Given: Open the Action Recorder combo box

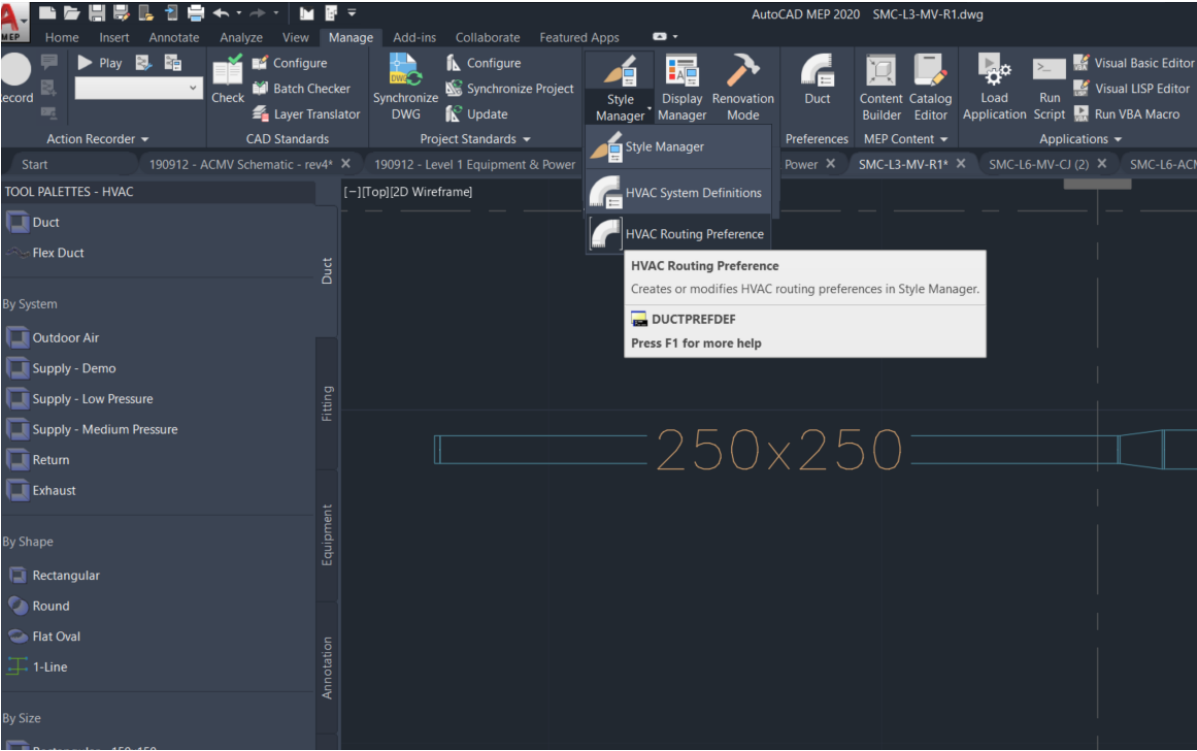Looking at the screenshot, I should point(137,88).
